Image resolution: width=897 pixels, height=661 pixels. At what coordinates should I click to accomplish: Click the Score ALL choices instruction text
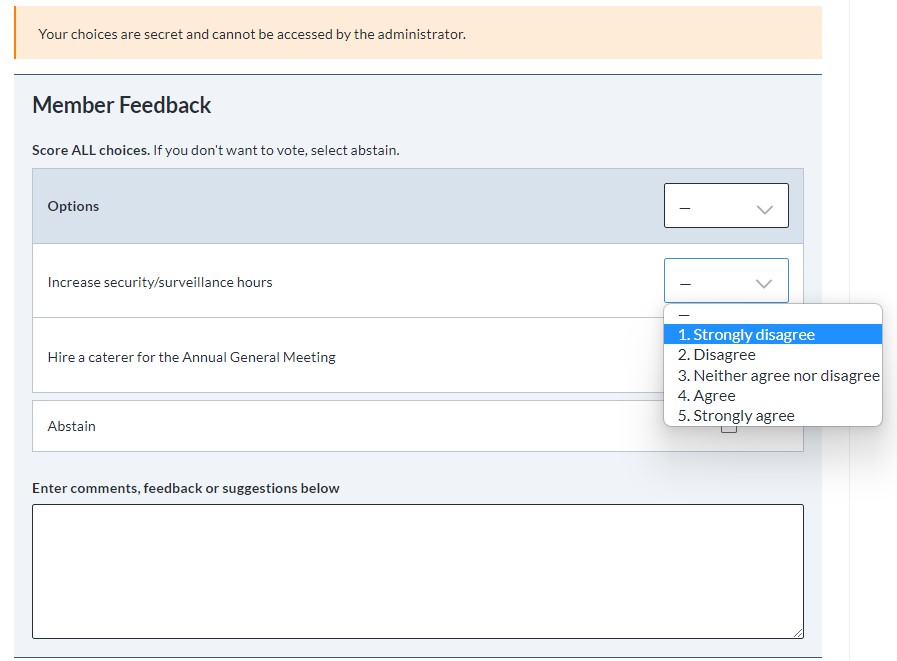pyautogui.click(x=216, y=151)
